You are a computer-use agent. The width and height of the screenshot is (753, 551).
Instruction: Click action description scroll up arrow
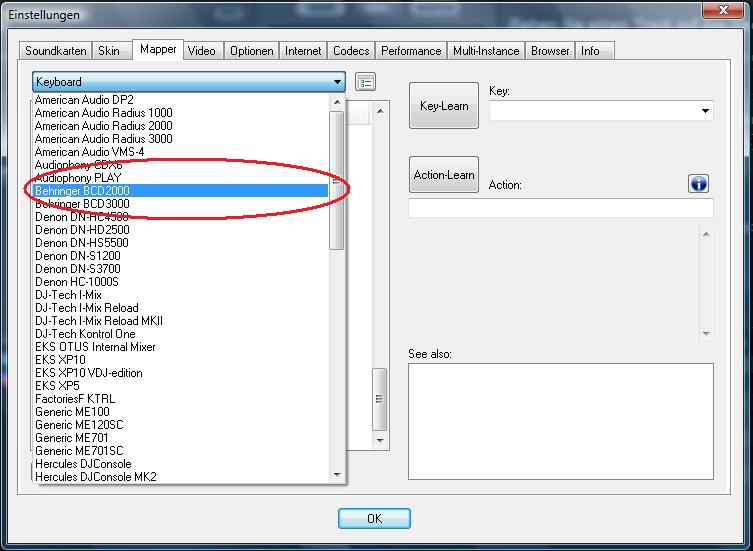[705, 234]
